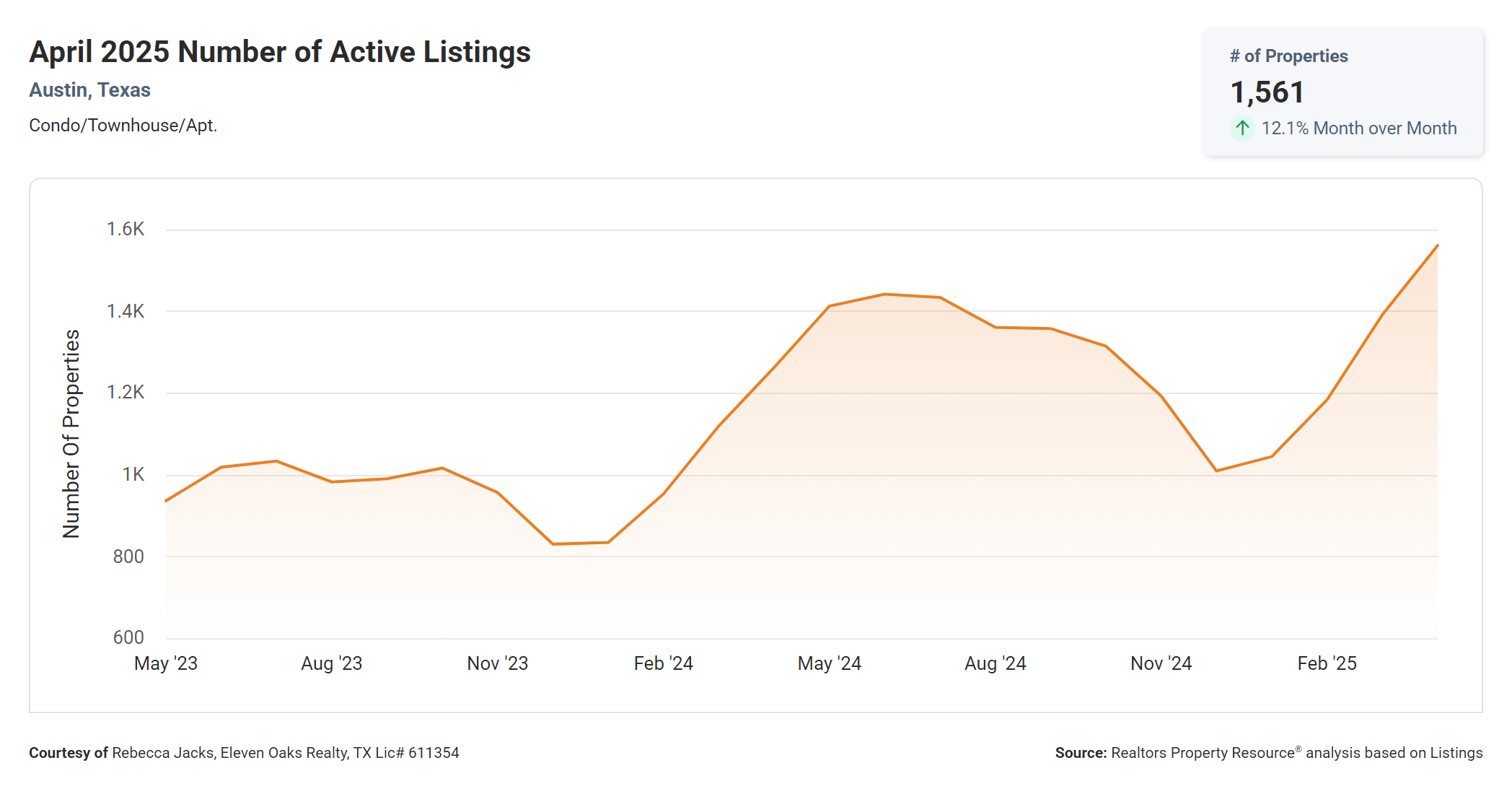This screenshot has height=794, width=1512.
Task: Click the 1,561 properties value
Action: pyautogui.click(x=1267, y=92)
